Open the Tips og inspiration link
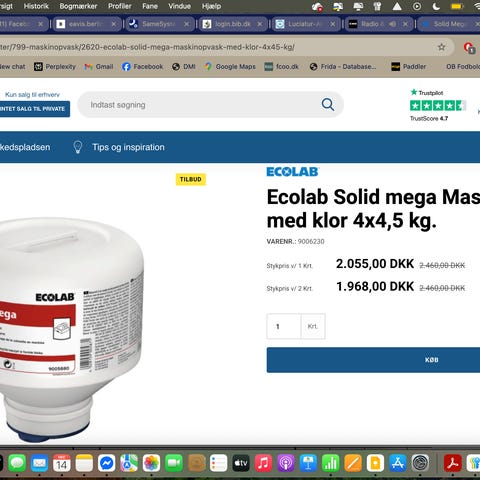The height and width of the screenshot is (480, 480). tap(128, 147)
